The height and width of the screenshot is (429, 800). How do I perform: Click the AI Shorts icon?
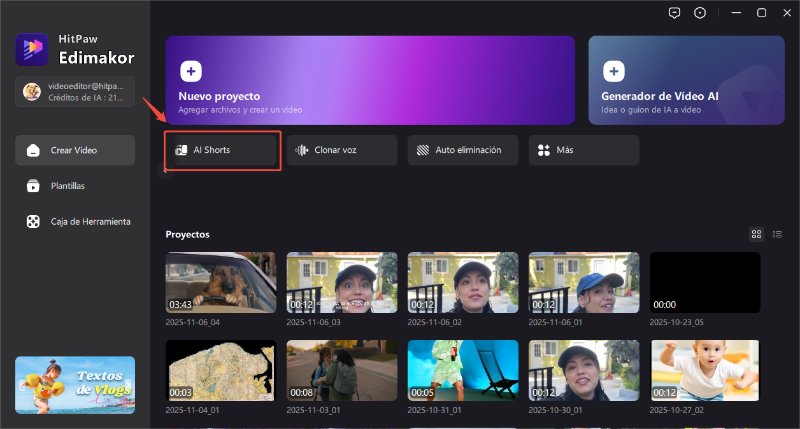[181, 150]
